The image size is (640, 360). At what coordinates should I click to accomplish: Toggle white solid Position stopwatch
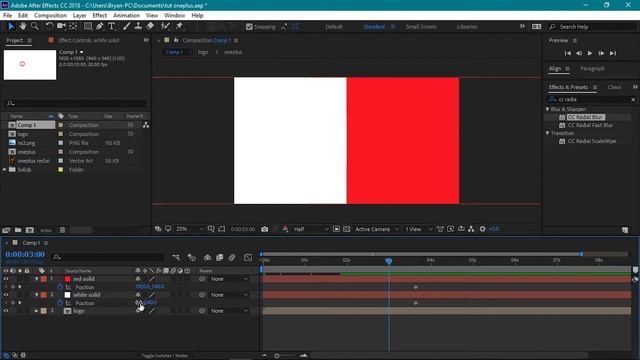[x=60, y=303]
